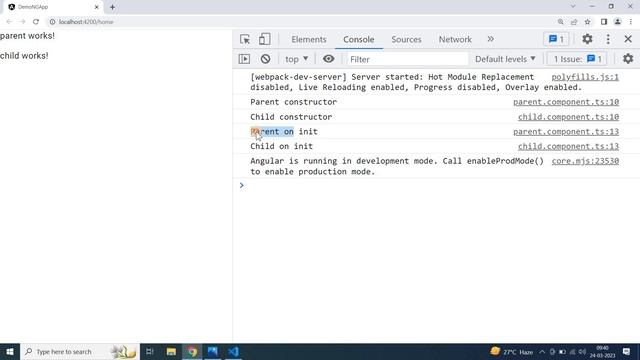This screenshot has width=640, height=360.
Task: Expand more DevTools tabs chevron
Action: pos(491,39)
